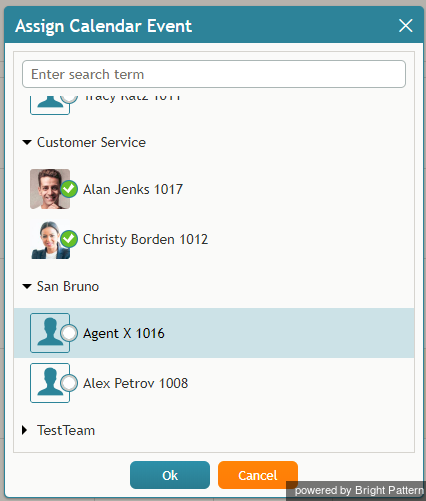Confirm assignment with the Ok button
Viewport: 426px width, 501px height.
click(x=170, y=475)
